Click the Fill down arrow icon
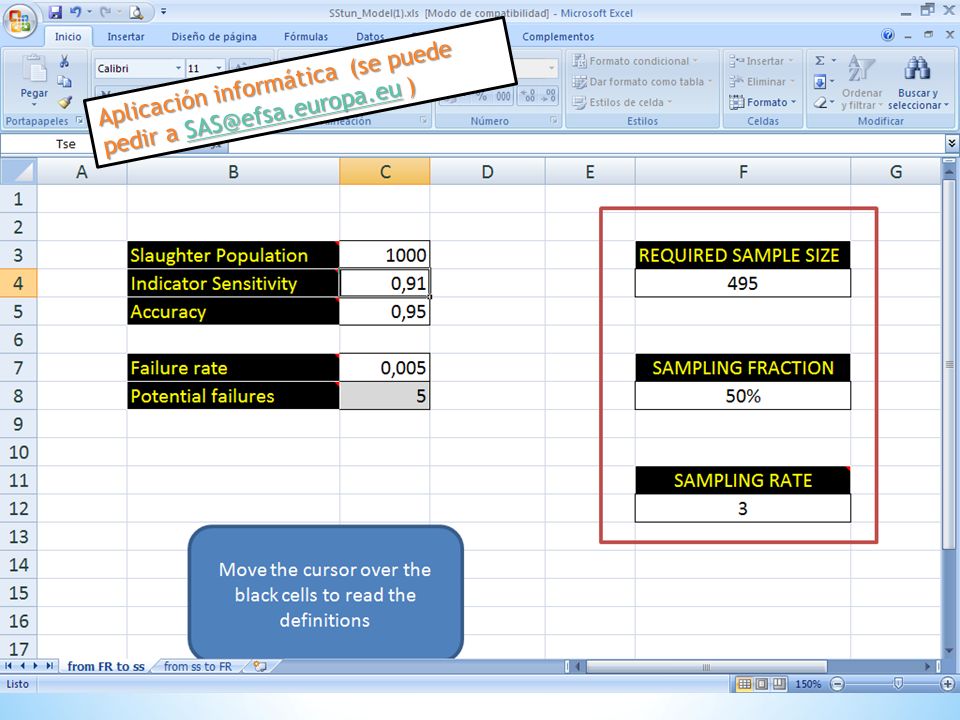The image size is (960, 720). point(820,81)
